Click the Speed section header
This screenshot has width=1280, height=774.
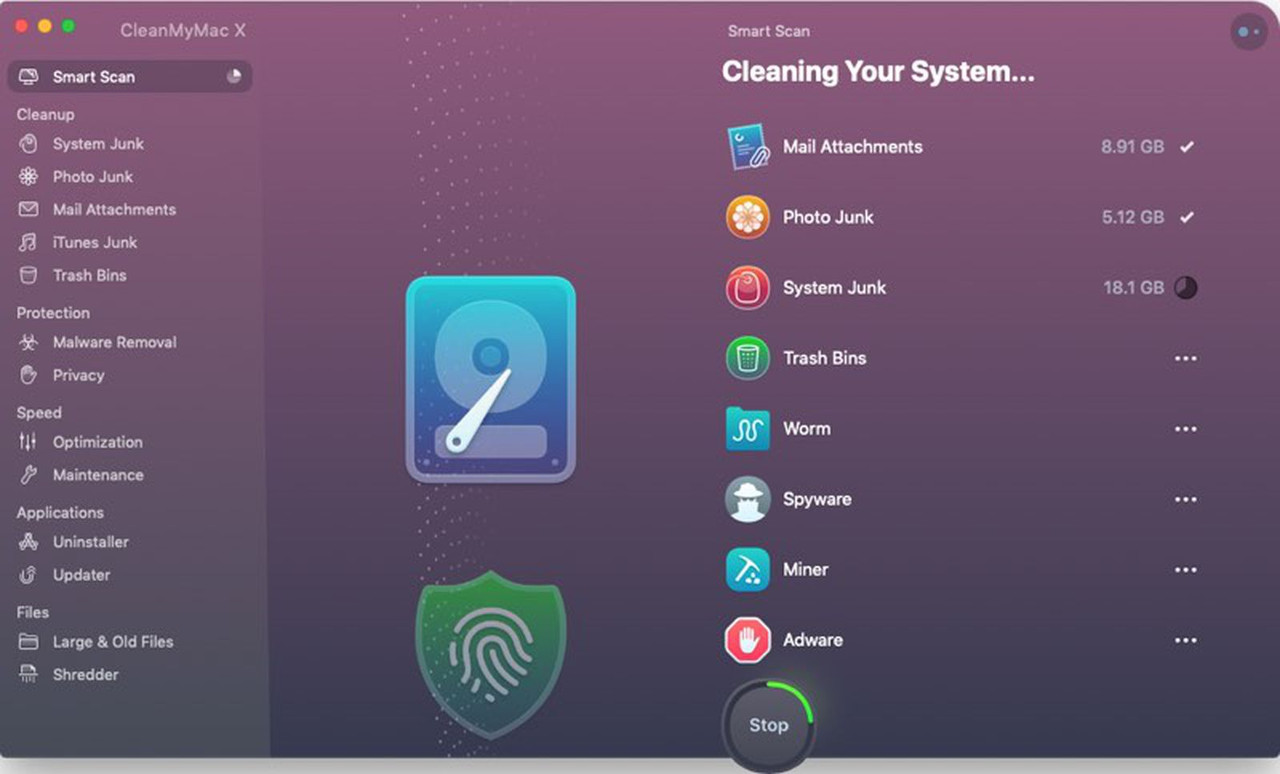(x=39, y=413)
